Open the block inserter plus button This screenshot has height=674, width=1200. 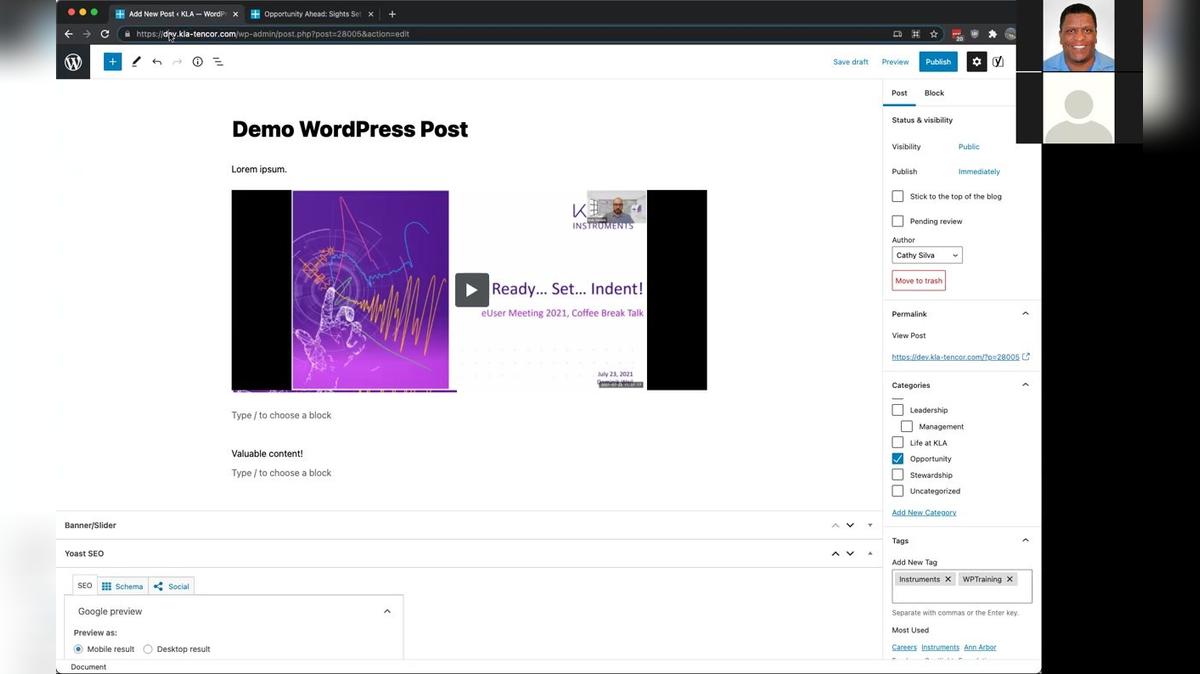tap(112, 62)
